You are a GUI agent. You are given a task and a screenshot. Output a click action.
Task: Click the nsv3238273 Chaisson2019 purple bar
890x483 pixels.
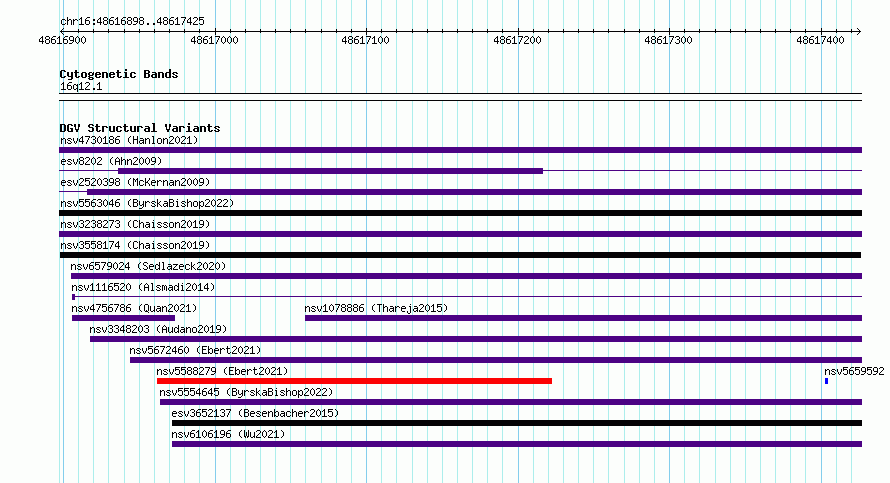click(460, 234)
